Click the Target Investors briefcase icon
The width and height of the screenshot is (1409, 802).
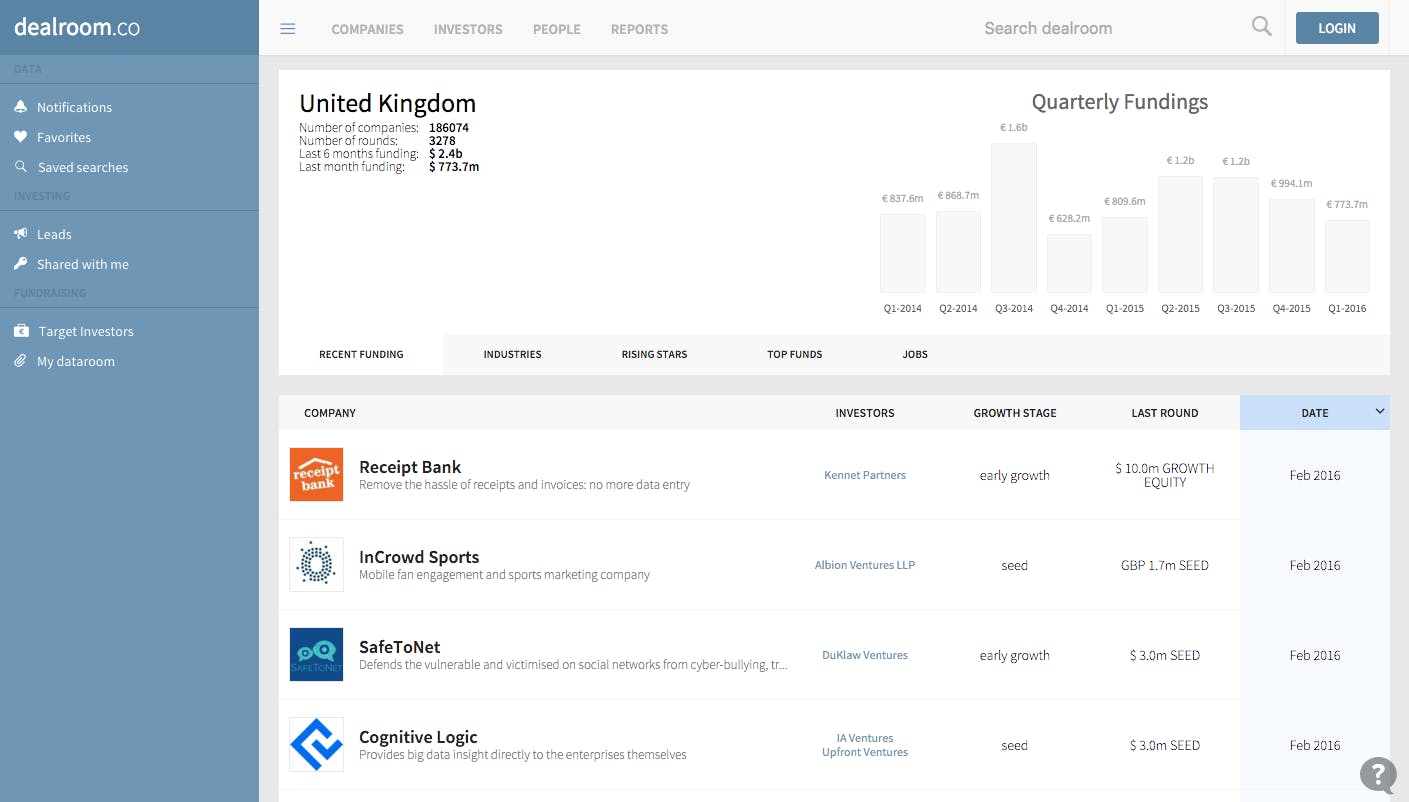(x=20, y=331)
